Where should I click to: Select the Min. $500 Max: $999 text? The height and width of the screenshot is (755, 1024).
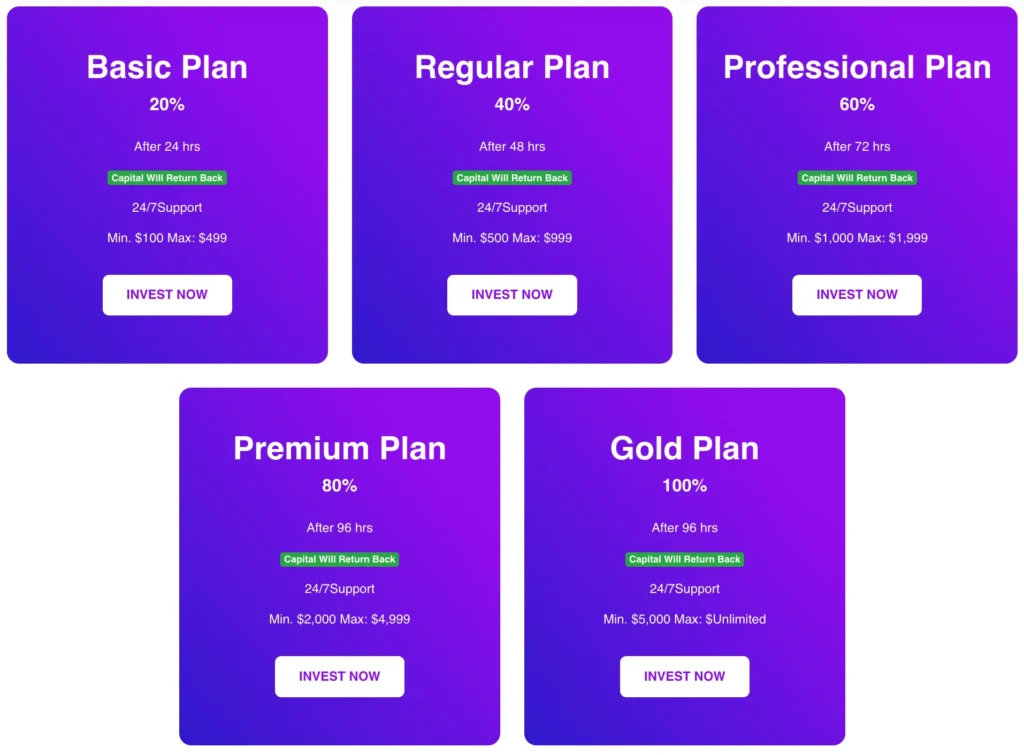pos(512,238)
